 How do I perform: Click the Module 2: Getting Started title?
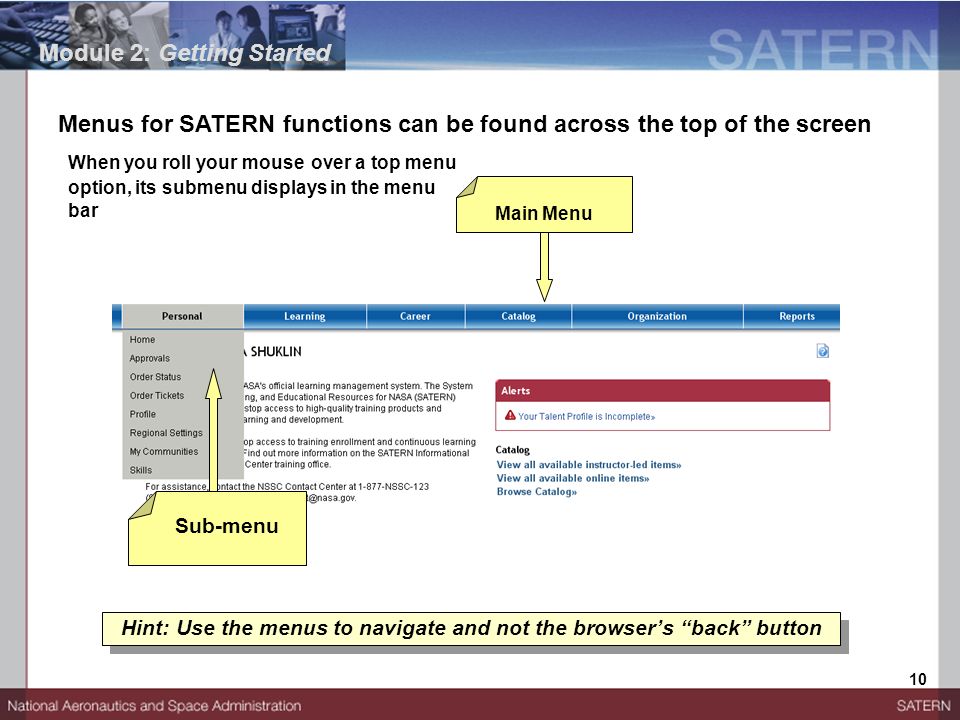[x=185, y=53]
